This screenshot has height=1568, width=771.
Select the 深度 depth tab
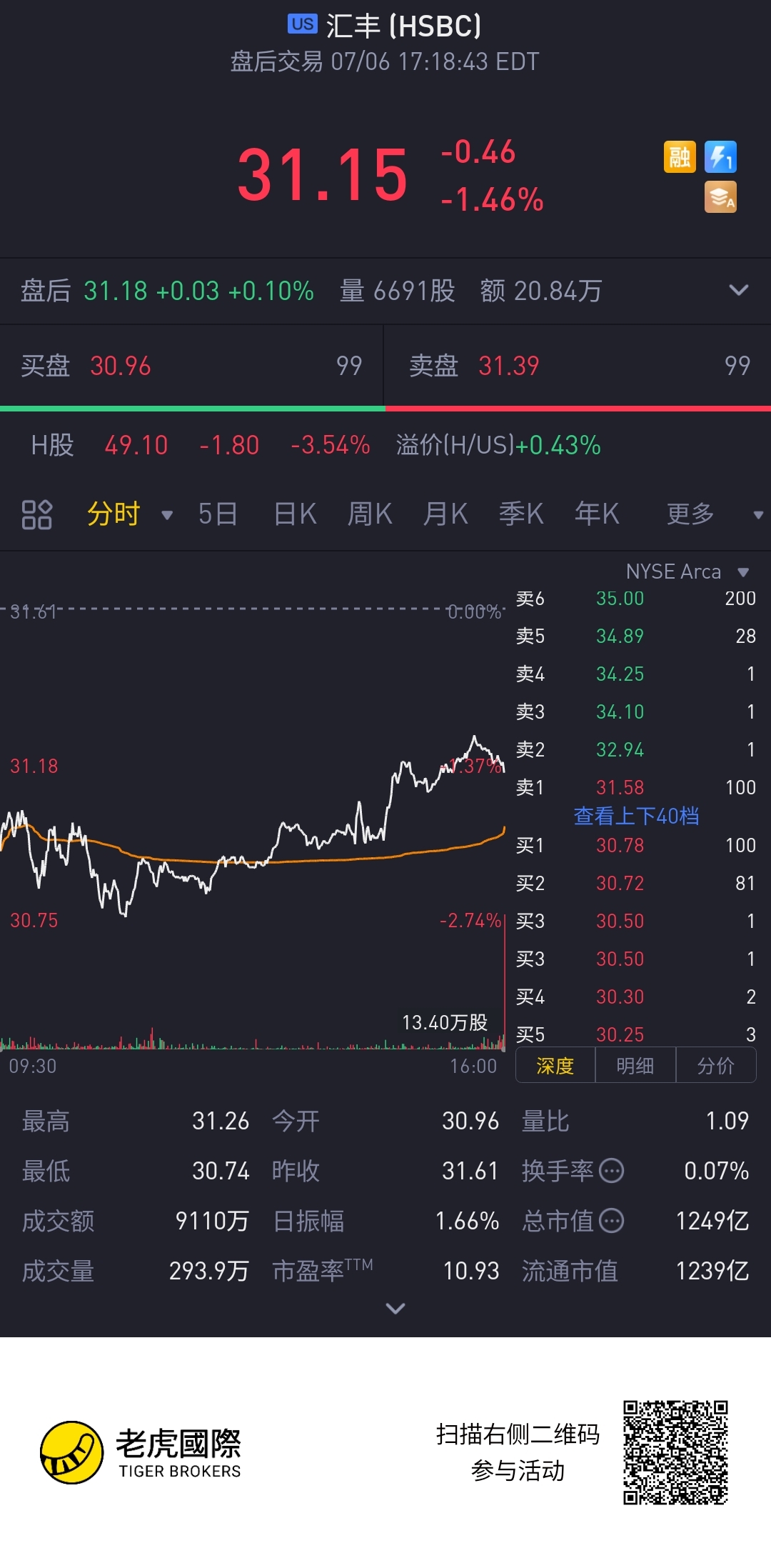[555, 1066]
